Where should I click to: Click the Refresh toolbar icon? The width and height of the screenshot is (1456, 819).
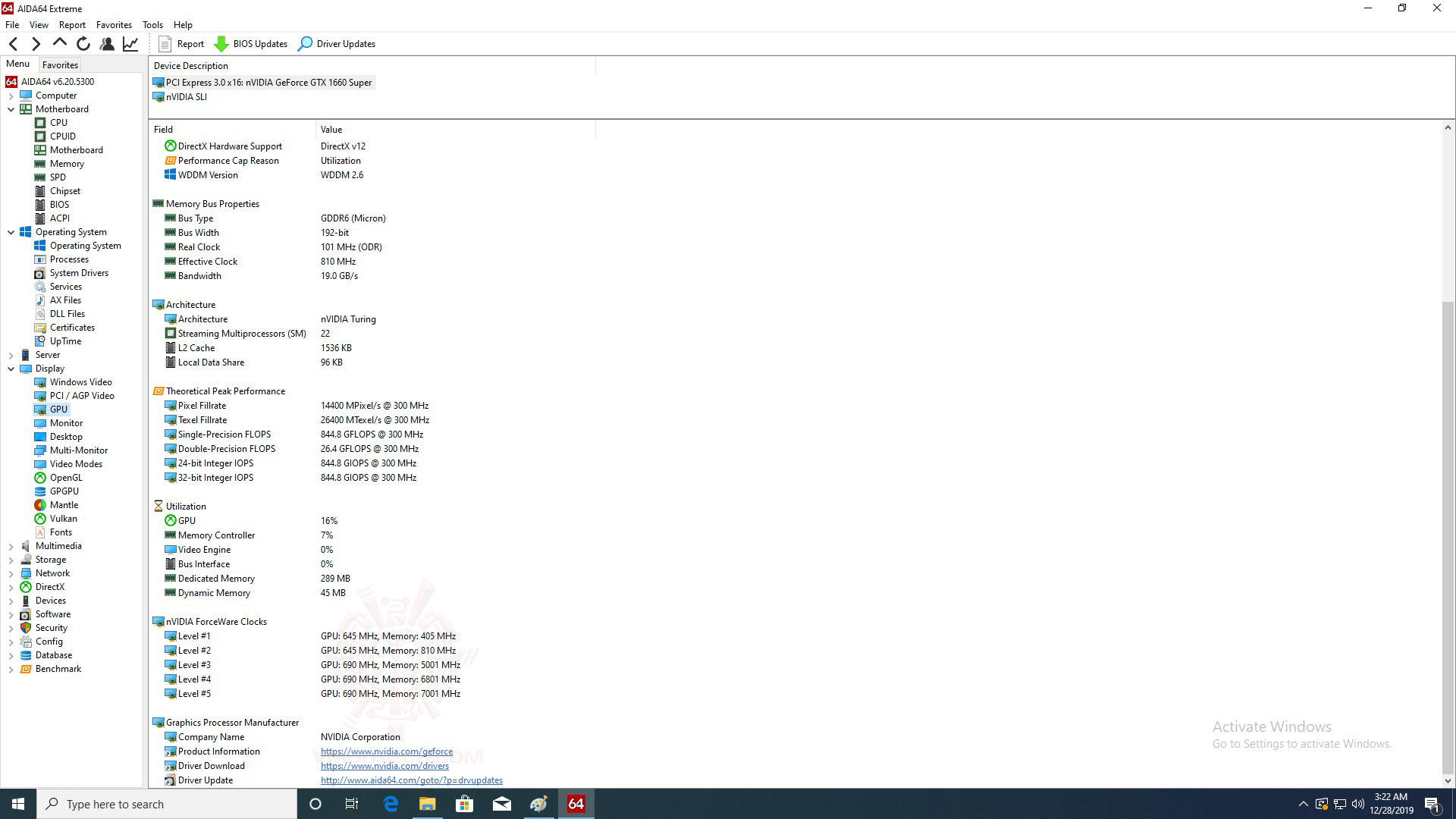83,44
